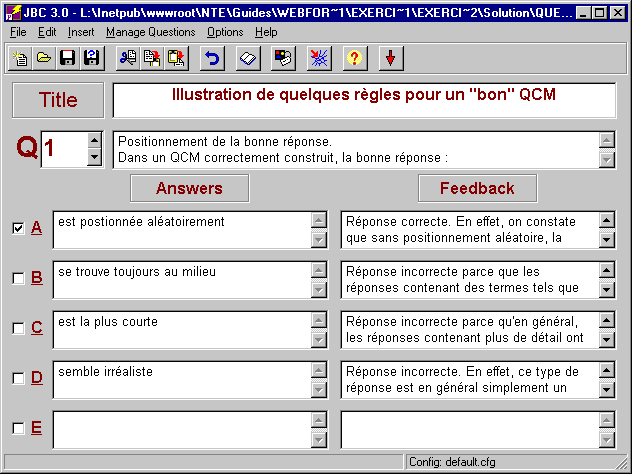Open the Manage Questions menu

tap(150, 32)
